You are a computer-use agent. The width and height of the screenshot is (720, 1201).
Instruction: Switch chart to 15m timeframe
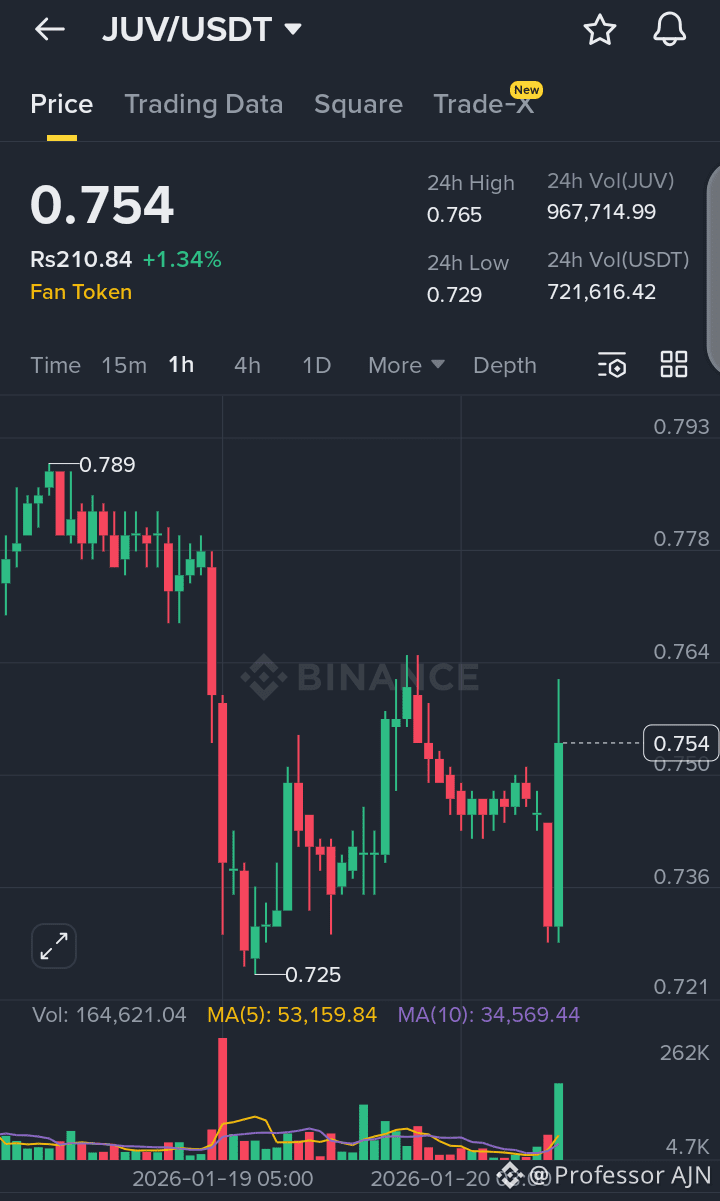[124, 365]
